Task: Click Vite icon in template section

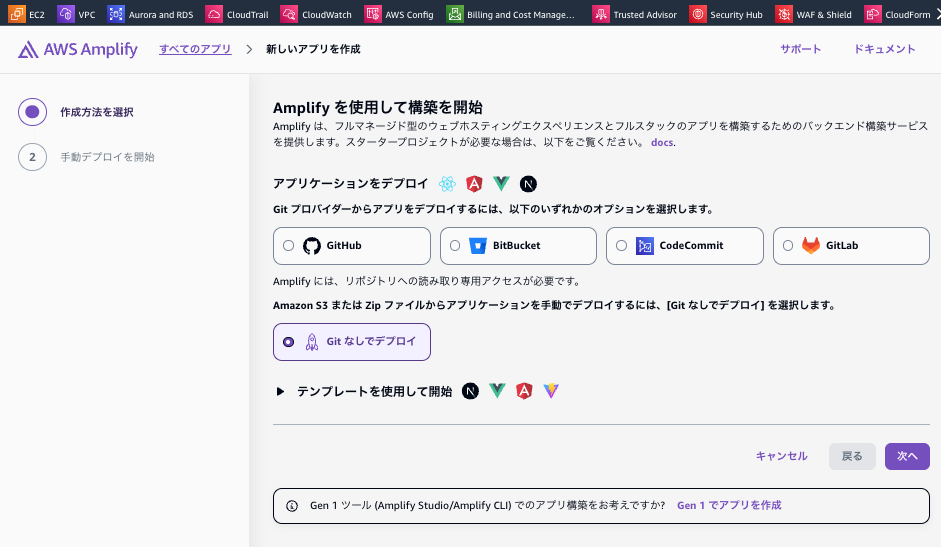Action: [551, 391]
